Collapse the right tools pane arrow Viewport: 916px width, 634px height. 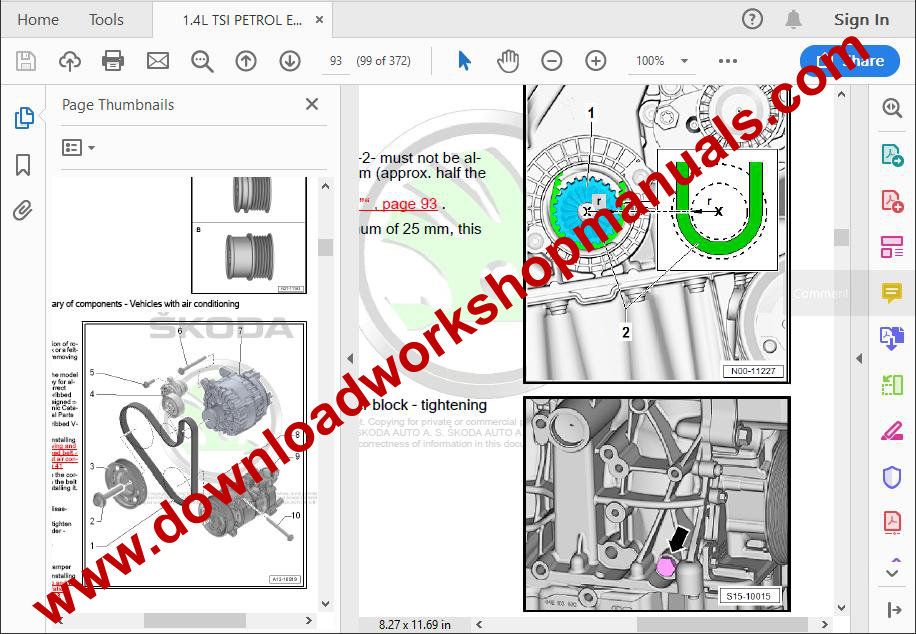click(x=859, y=358)
